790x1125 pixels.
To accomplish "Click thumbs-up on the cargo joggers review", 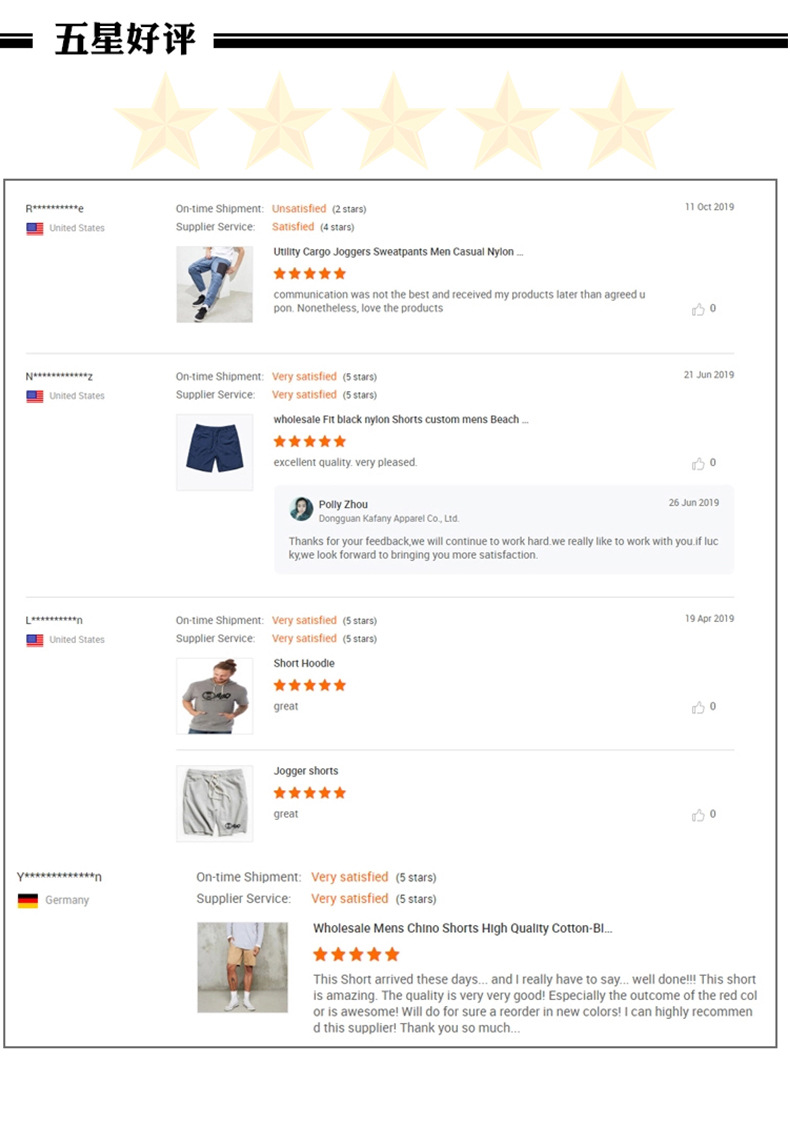I will [x=698, y=309].
